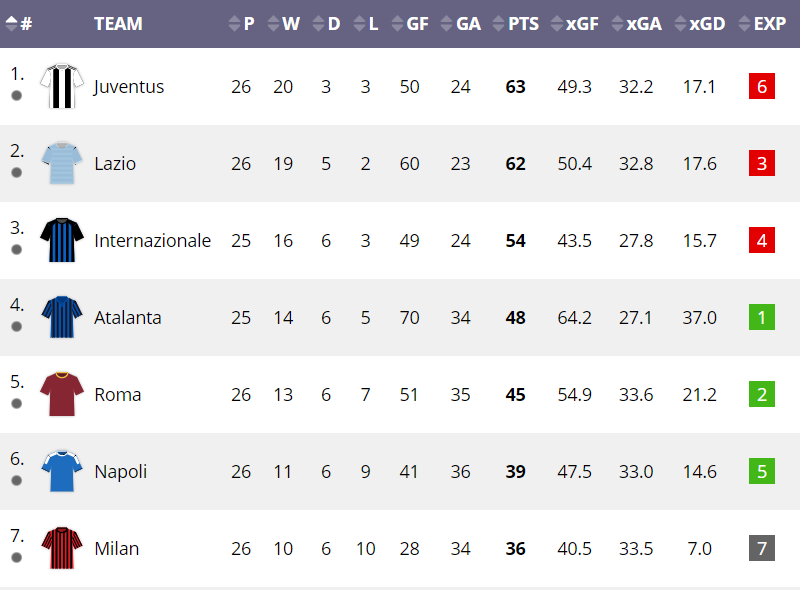This screenshot has width=800, height=590.
Task: Click the Napoli blue jersey icon
Action: 62,471
